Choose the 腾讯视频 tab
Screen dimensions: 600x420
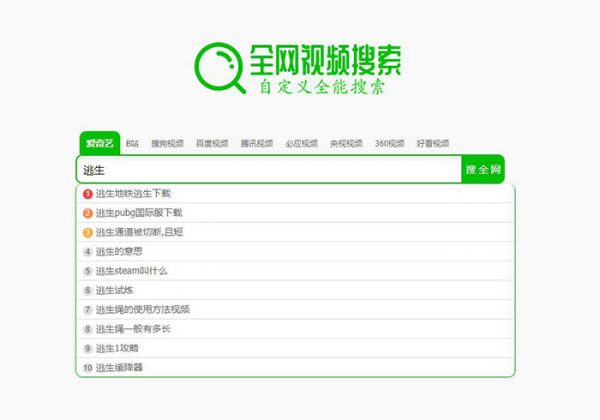tap(256, 143)
